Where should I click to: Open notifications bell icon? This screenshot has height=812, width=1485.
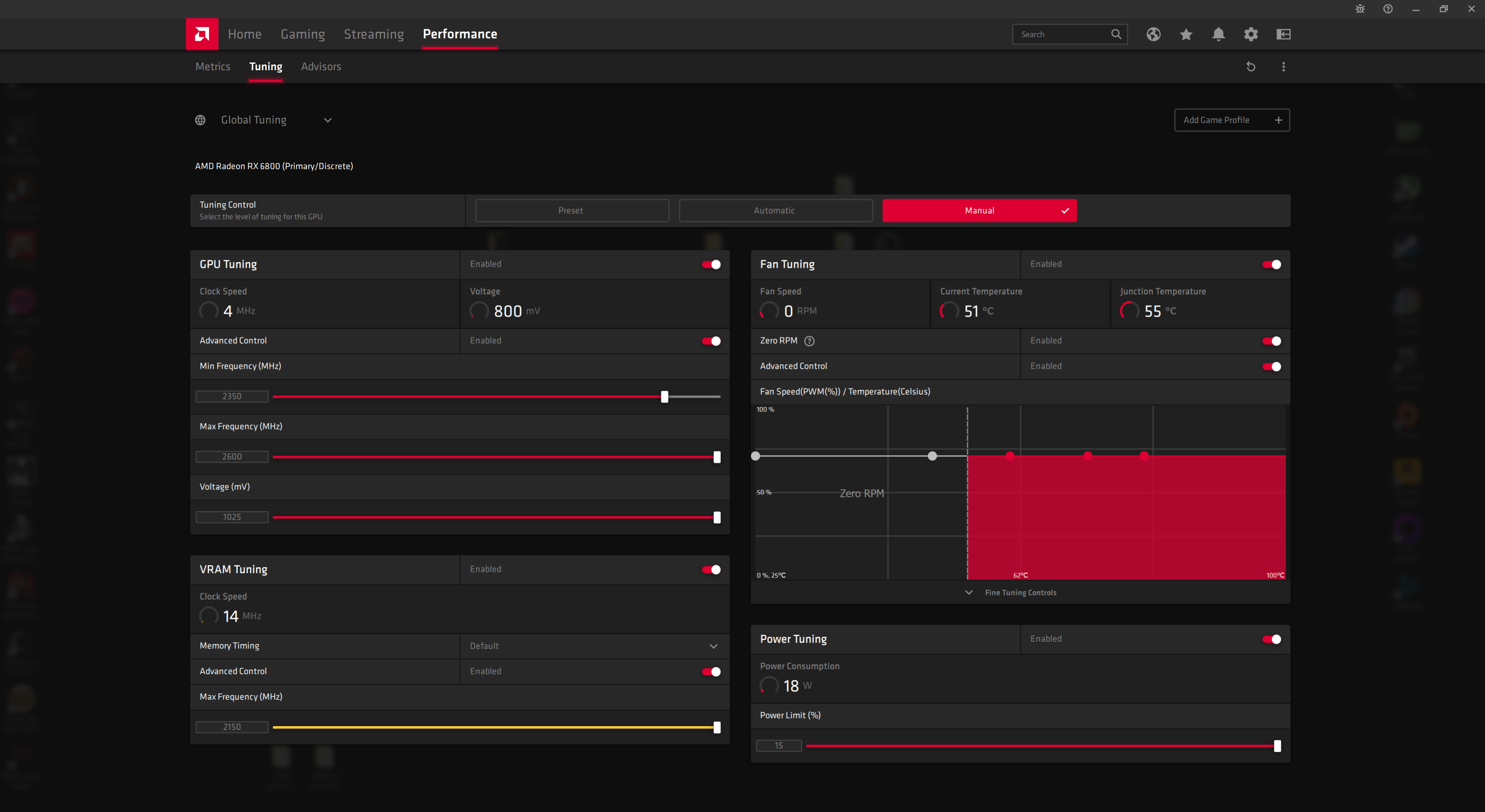click(x=1218, y=34)
